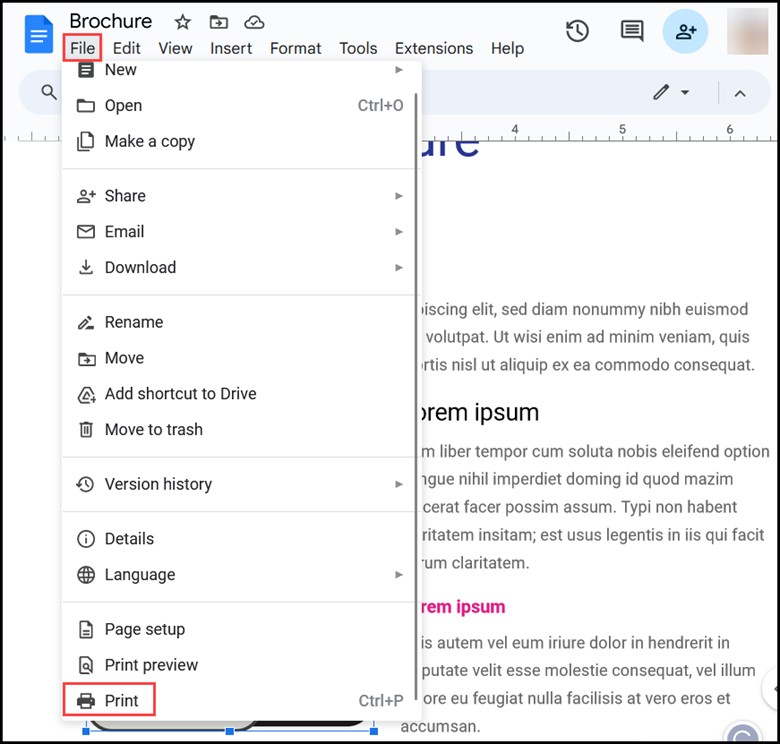
Task: Expand the Download submenu arrow
Action: [x=398, y=268]
